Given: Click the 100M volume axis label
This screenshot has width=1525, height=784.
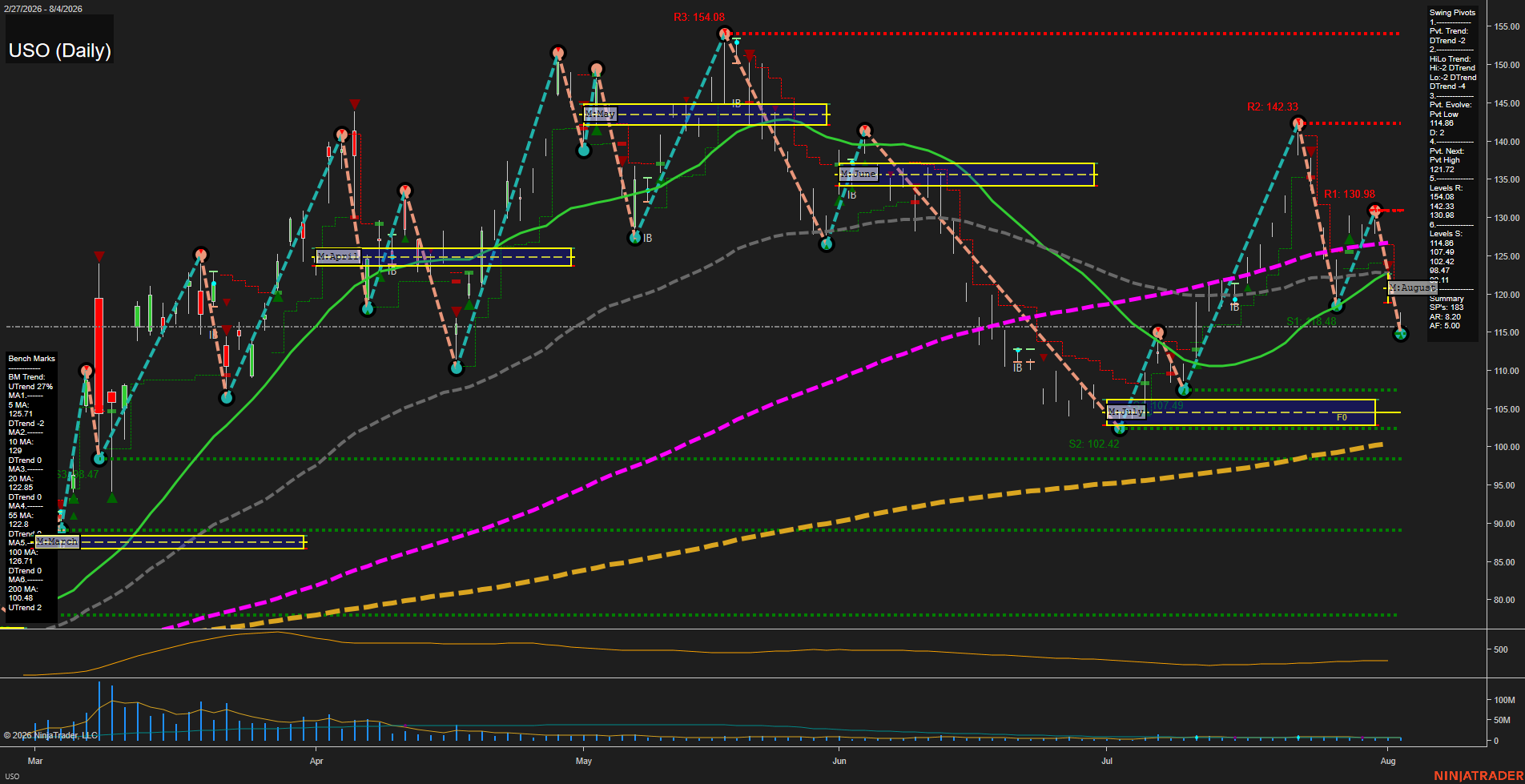Looking at the screenshot, I should (1504, 700).
